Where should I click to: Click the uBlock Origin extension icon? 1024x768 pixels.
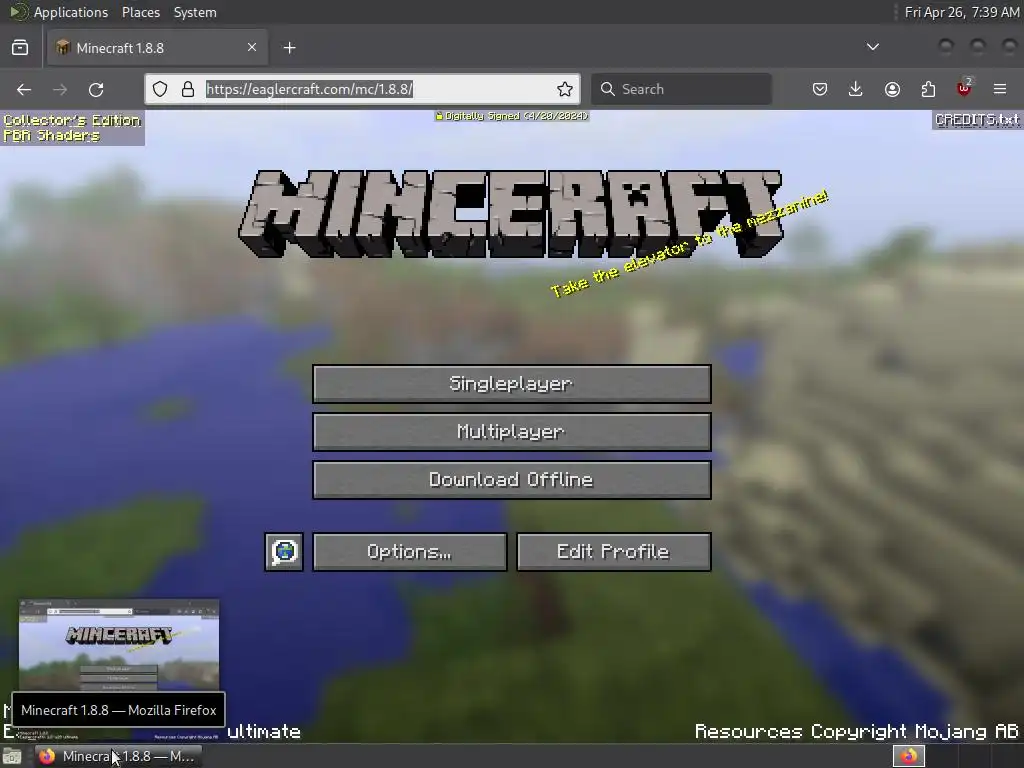(x=964, y=88)
